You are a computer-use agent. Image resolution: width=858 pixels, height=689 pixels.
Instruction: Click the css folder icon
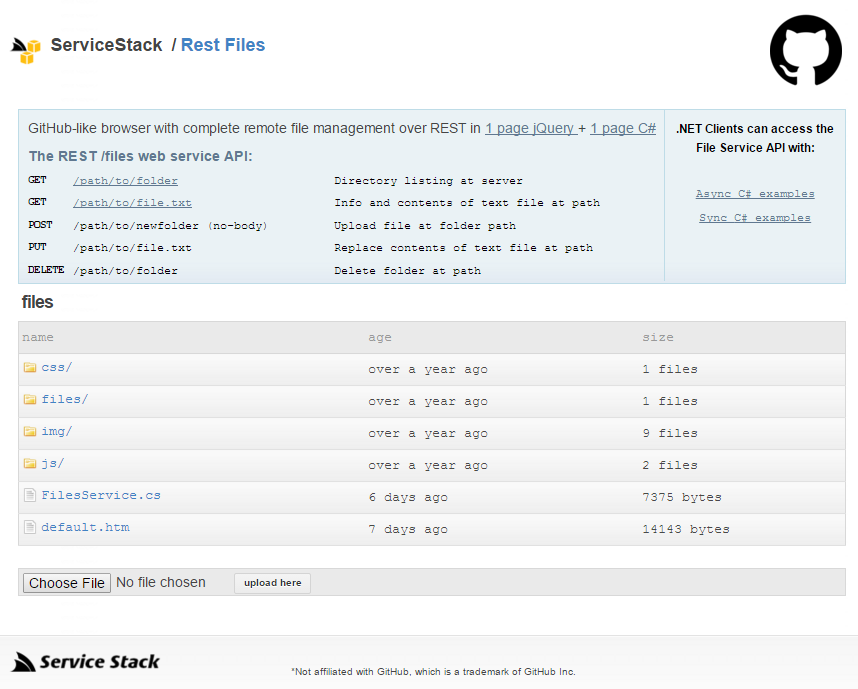tap(30, 367)
